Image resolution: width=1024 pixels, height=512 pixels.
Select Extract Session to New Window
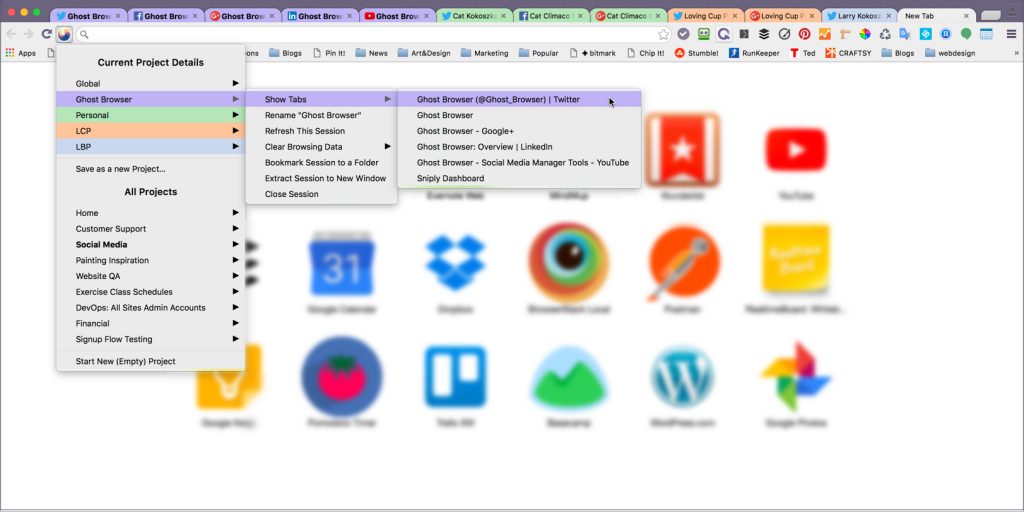tap(321, 178)
